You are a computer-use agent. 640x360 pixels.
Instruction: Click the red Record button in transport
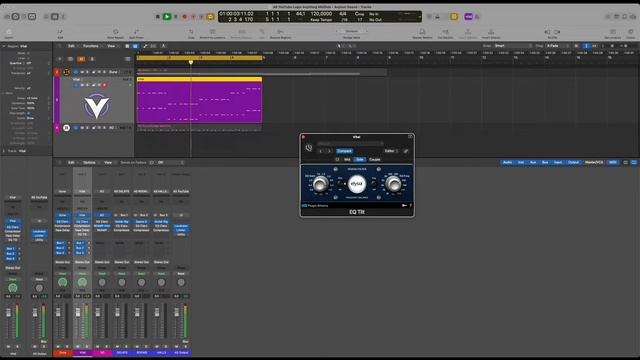click(184, 17)
